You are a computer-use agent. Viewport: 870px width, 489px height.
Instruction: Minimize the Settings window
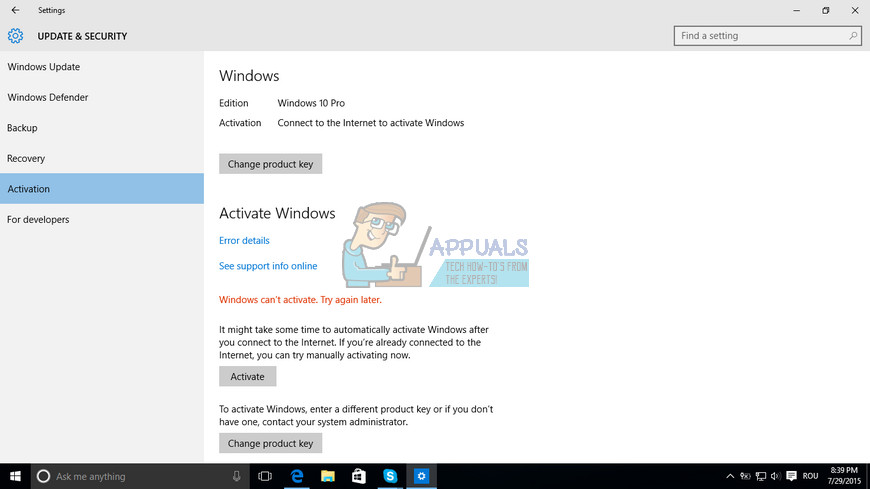click(796, 10)
